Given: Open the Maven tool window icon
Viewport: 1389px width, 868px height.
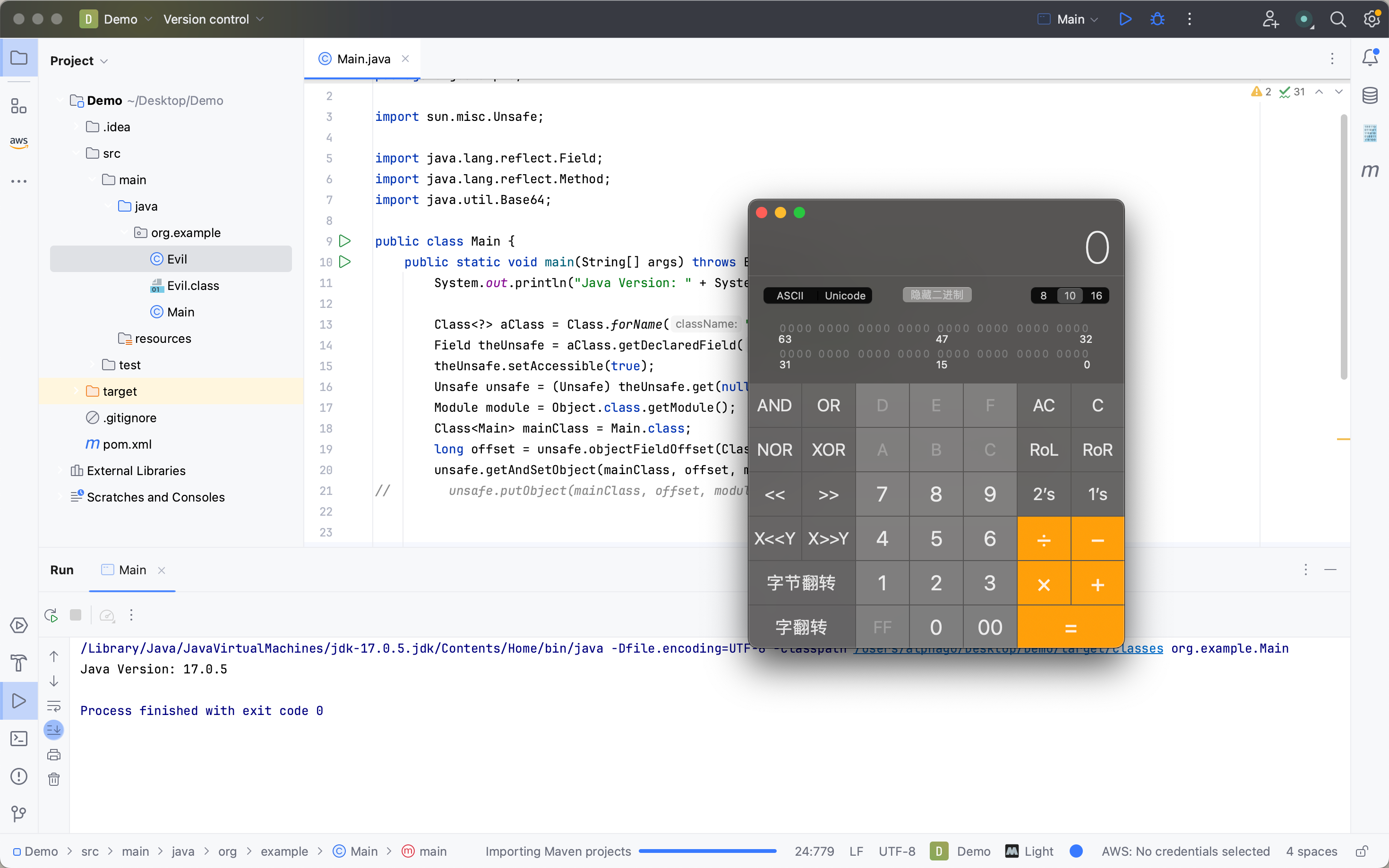Looking at the screenshot, I should [1370, 170].
